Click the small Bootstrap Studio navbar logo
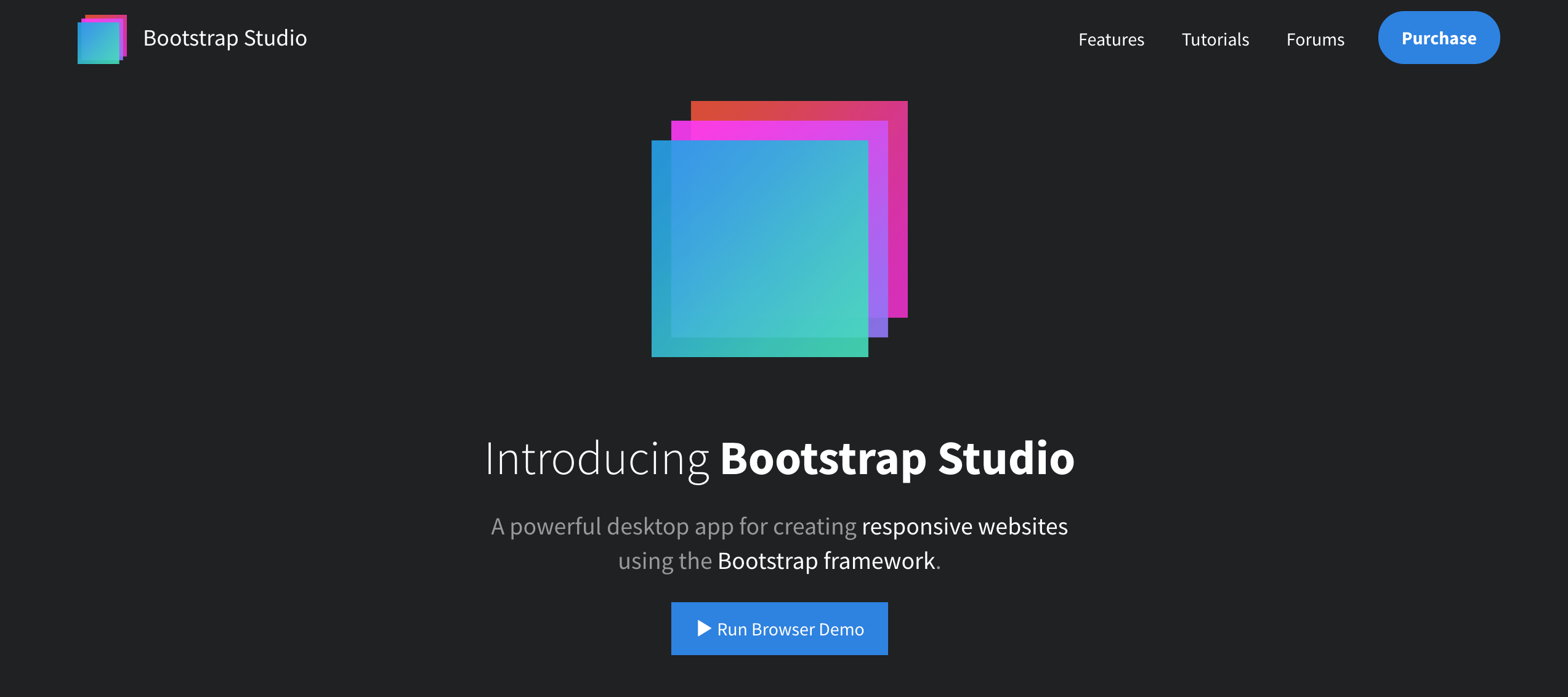The image size is (1568, 697). point(102,39)
